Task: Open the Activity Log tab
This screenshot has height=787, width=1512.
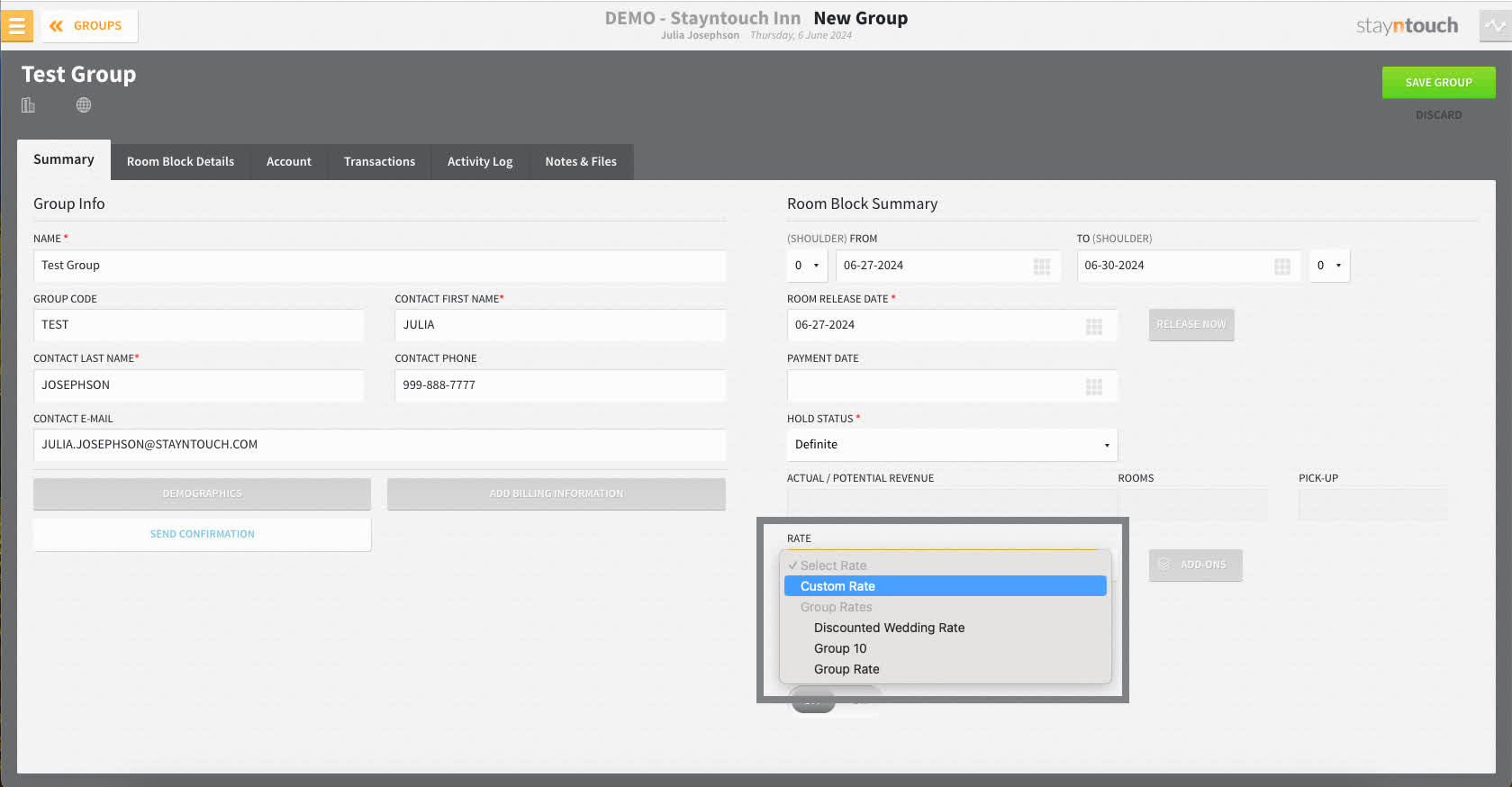Action: tap(480, 162)
